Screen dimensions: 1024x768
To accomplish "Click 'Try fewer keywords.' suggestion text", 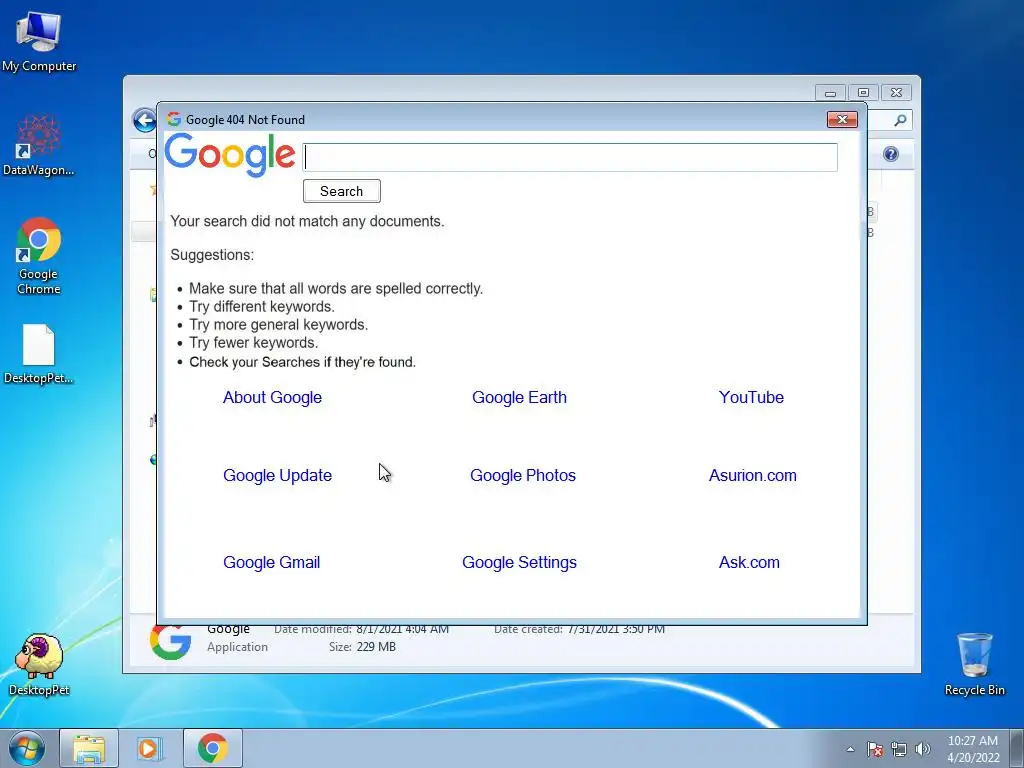I will coord(254,343).
